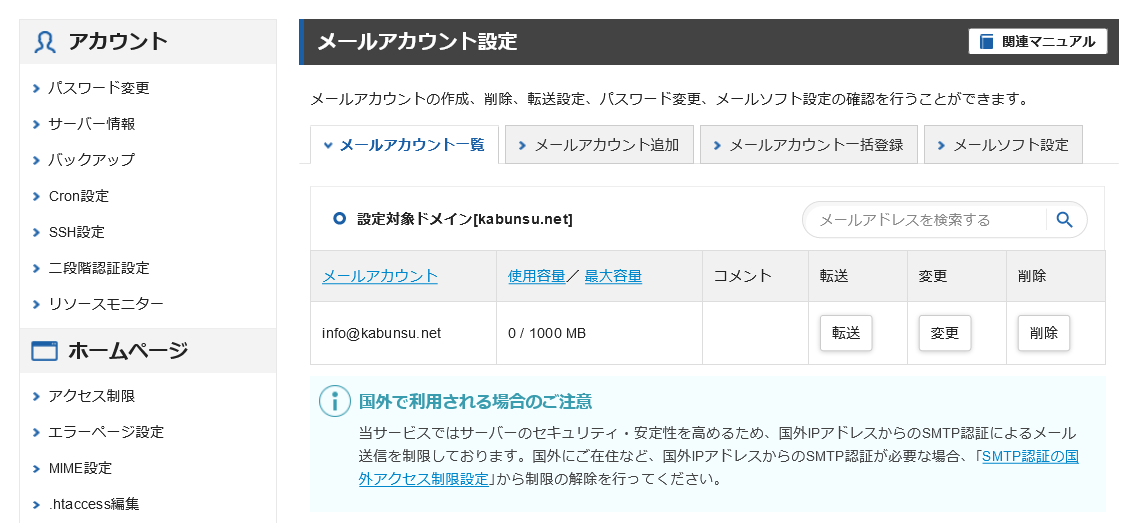Open the メールアカウント追加 tab
Screen dimensions: 1135x523
pos(598,145)
